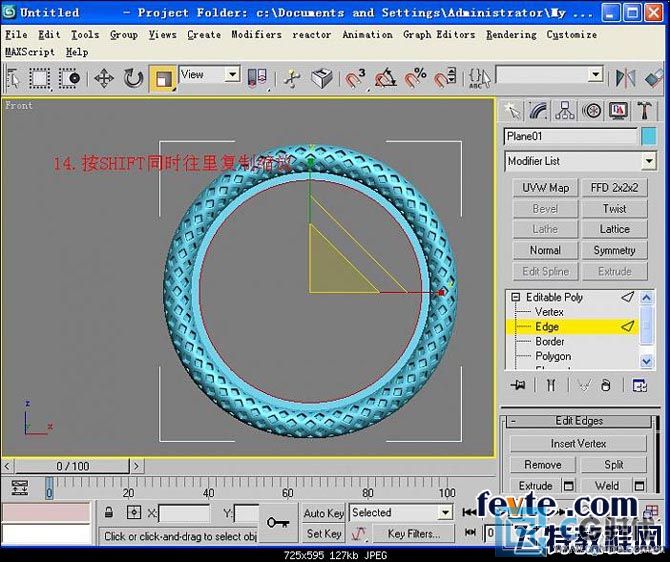
Task: Select the Select by Name tool
Action: click(x=13, y=78)
